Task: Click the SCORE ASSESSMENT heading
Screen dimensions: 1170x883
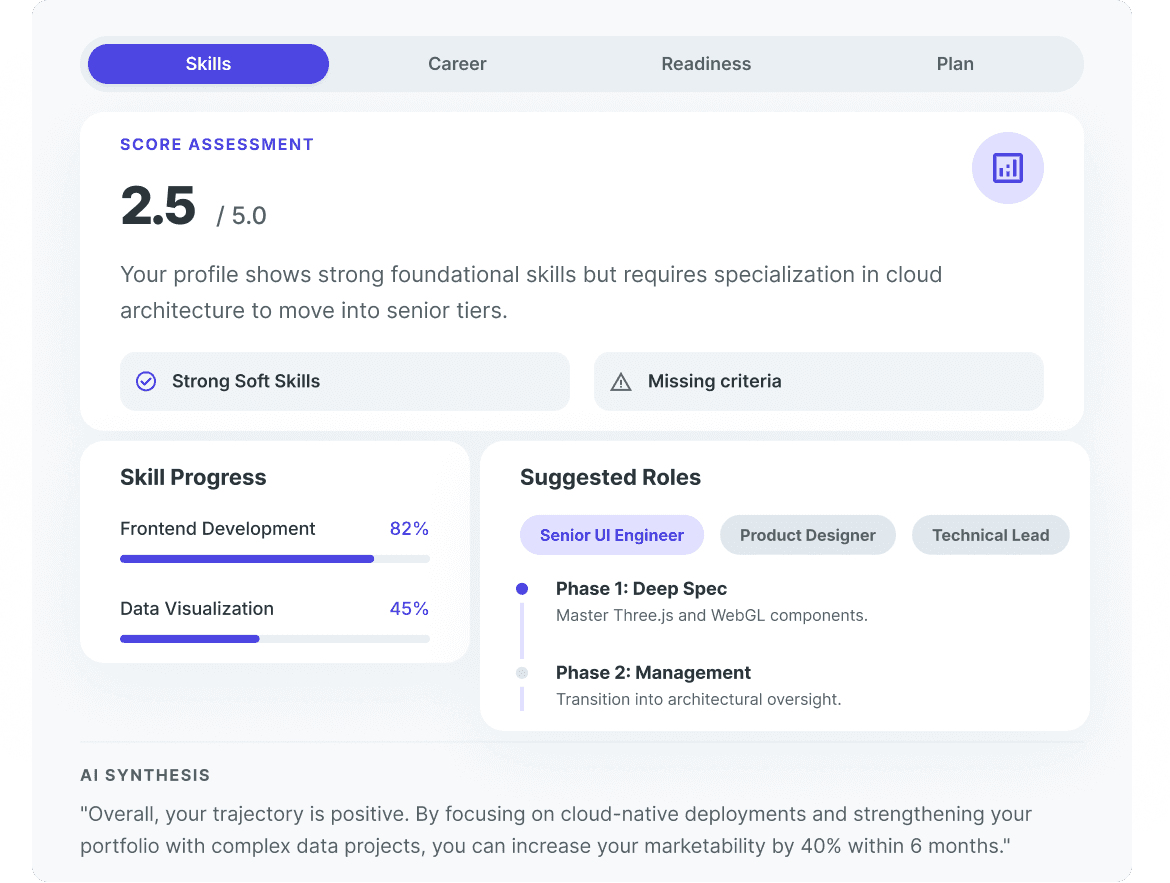Action: pos(217,145)
